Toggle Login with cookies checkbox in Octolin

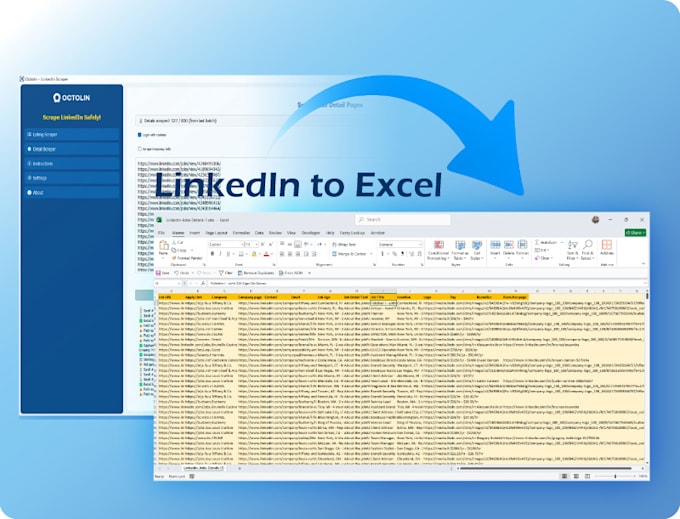139,135
